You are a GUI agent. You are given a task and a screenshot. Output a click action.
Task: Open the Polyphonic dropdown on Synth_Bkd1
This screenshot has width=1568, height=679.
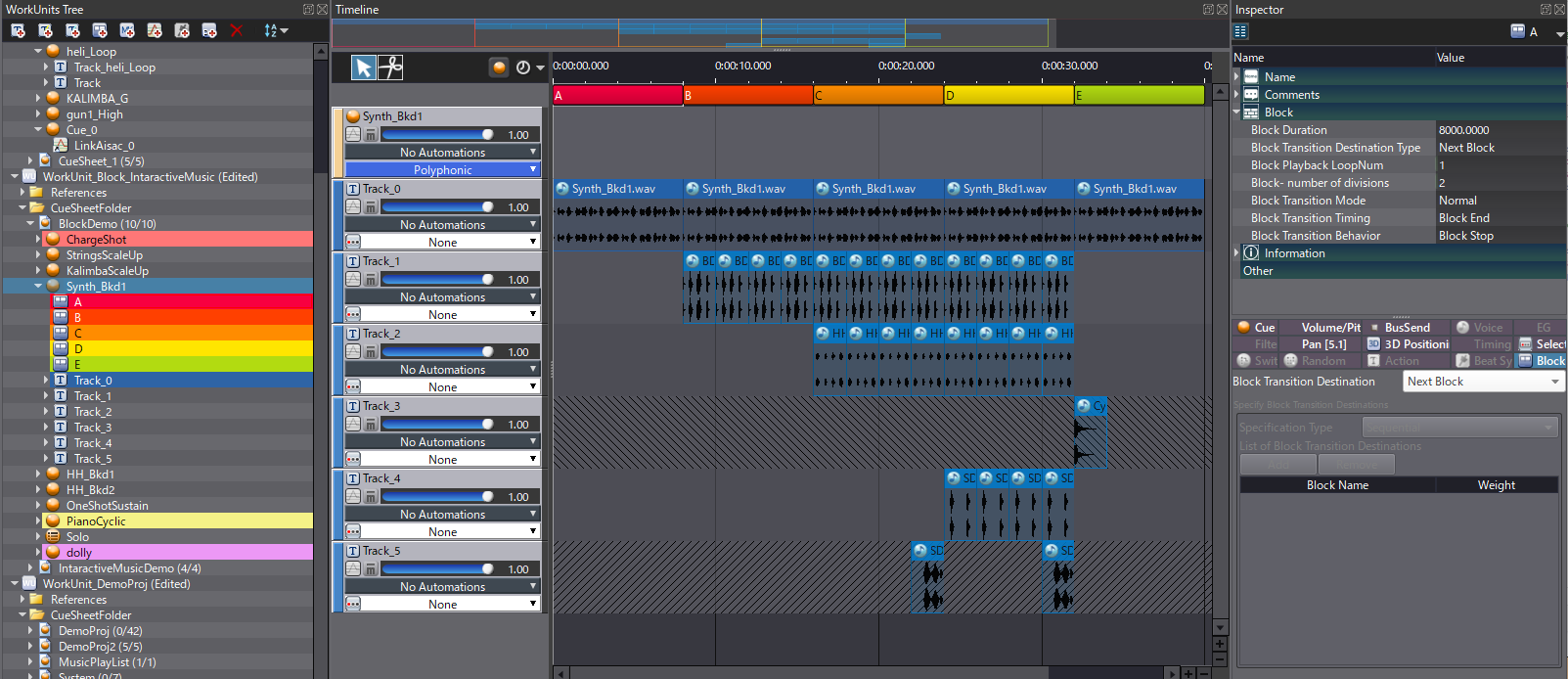pyautogui.click(x=442, y=169)
